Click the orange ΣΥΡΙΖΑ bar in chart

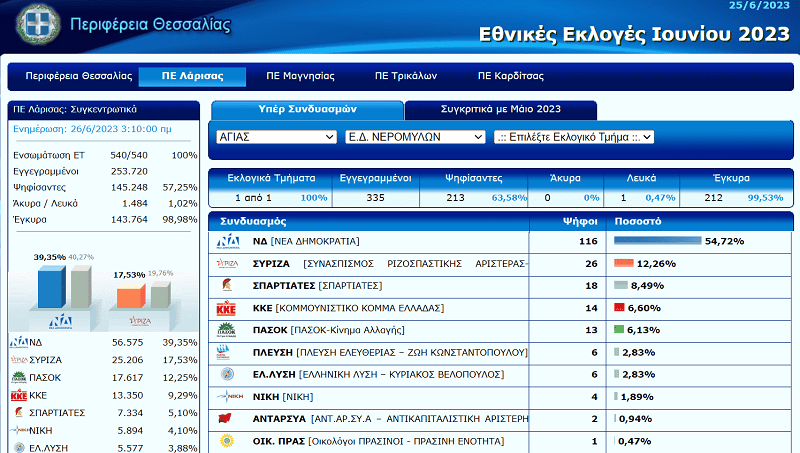pyautogui.click(x=131, y=296)
